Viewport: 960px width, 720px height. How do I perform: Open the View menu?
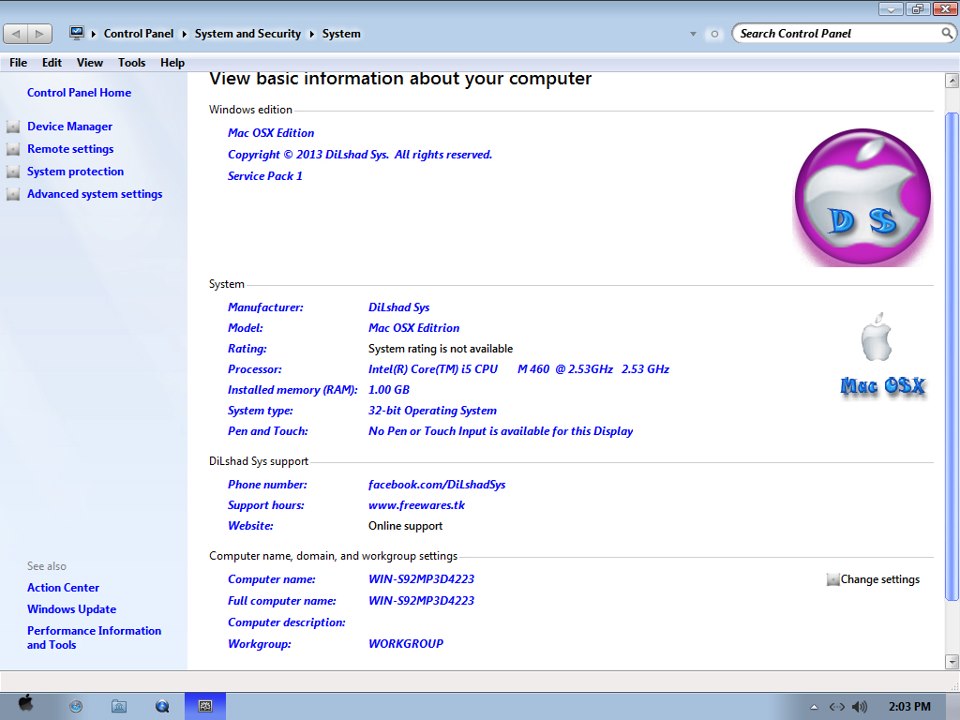[89, 62]
